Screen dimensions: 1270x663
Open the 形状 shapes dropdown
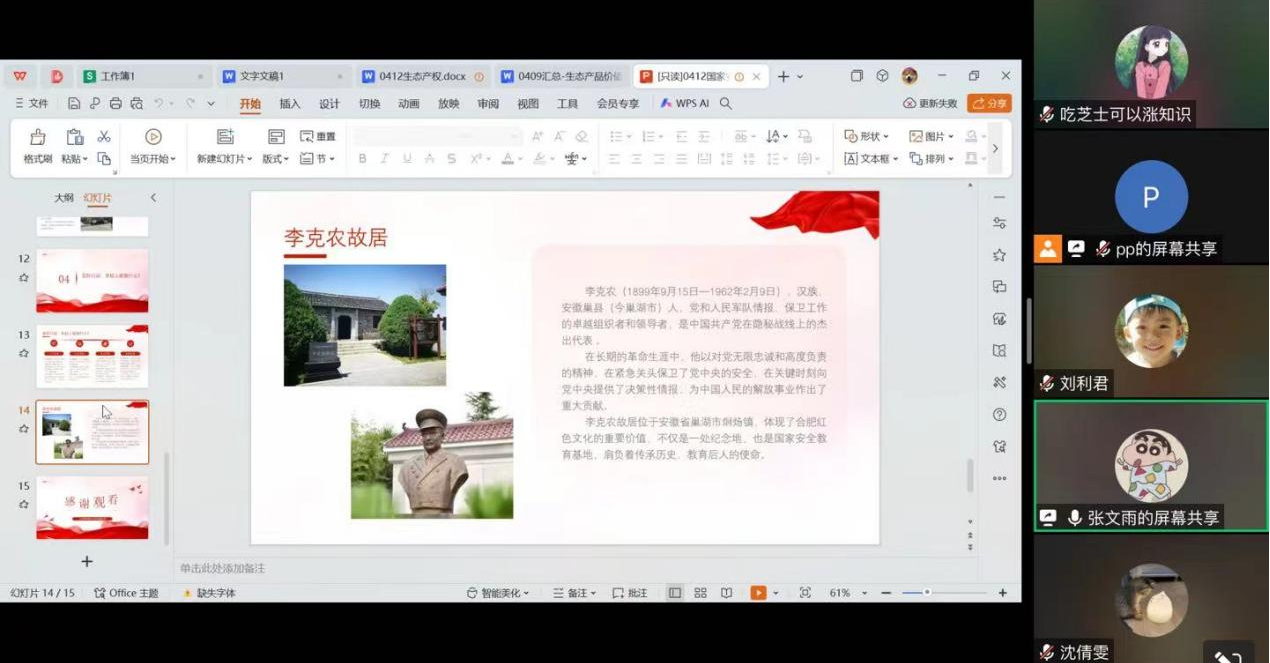click(x=866, y=136)
